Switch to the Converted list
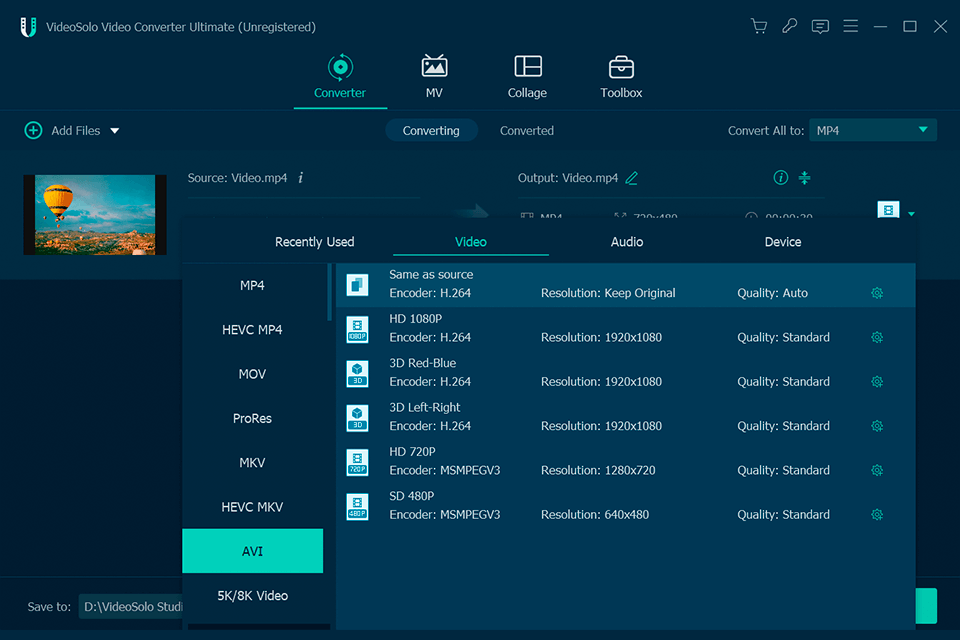Screen dimensions: 960x640 click(526, 130)
